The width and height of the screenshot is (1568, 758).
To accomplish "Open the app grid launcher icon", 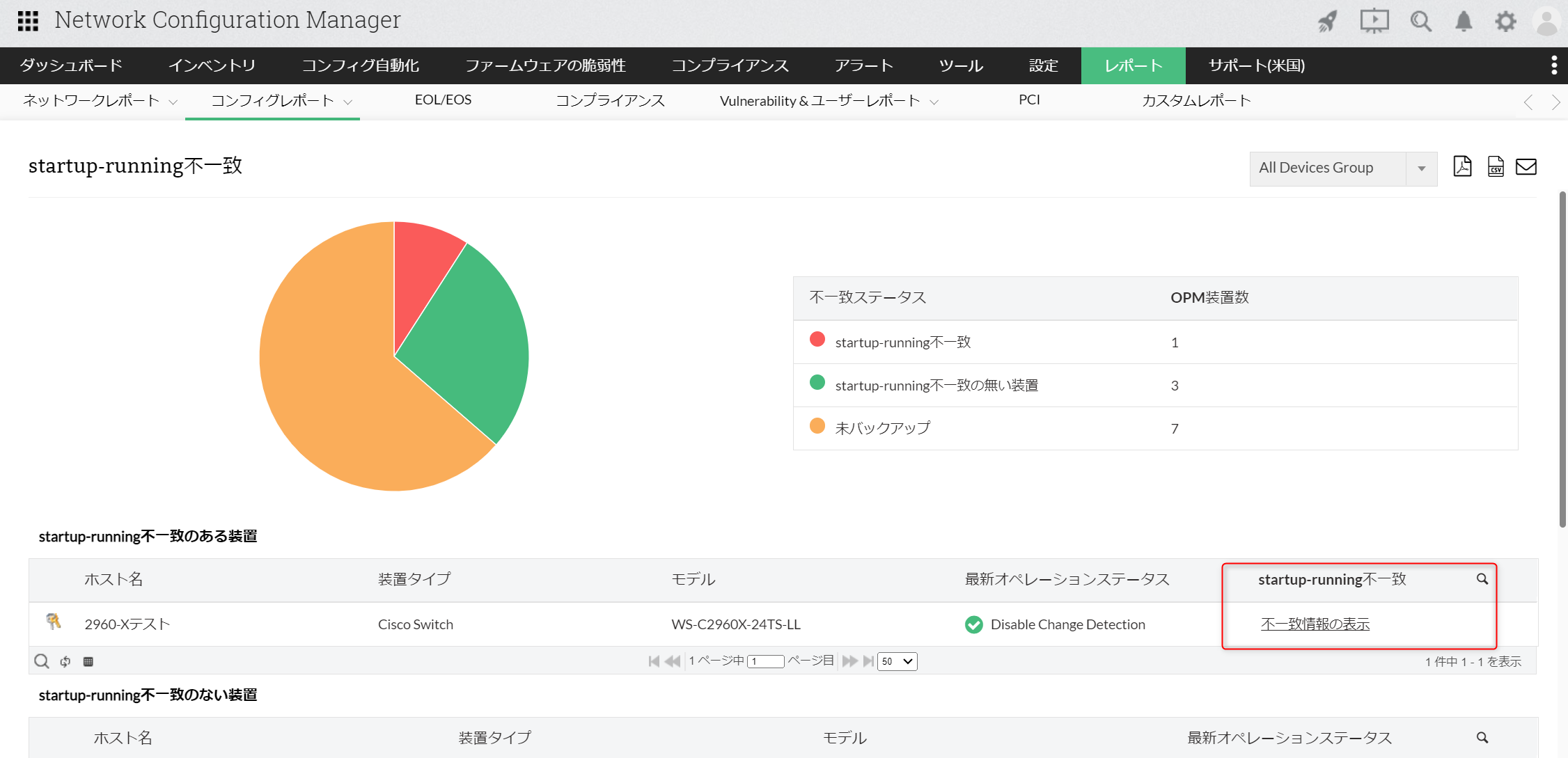I will pyautogui.click(x=28, y=21).
